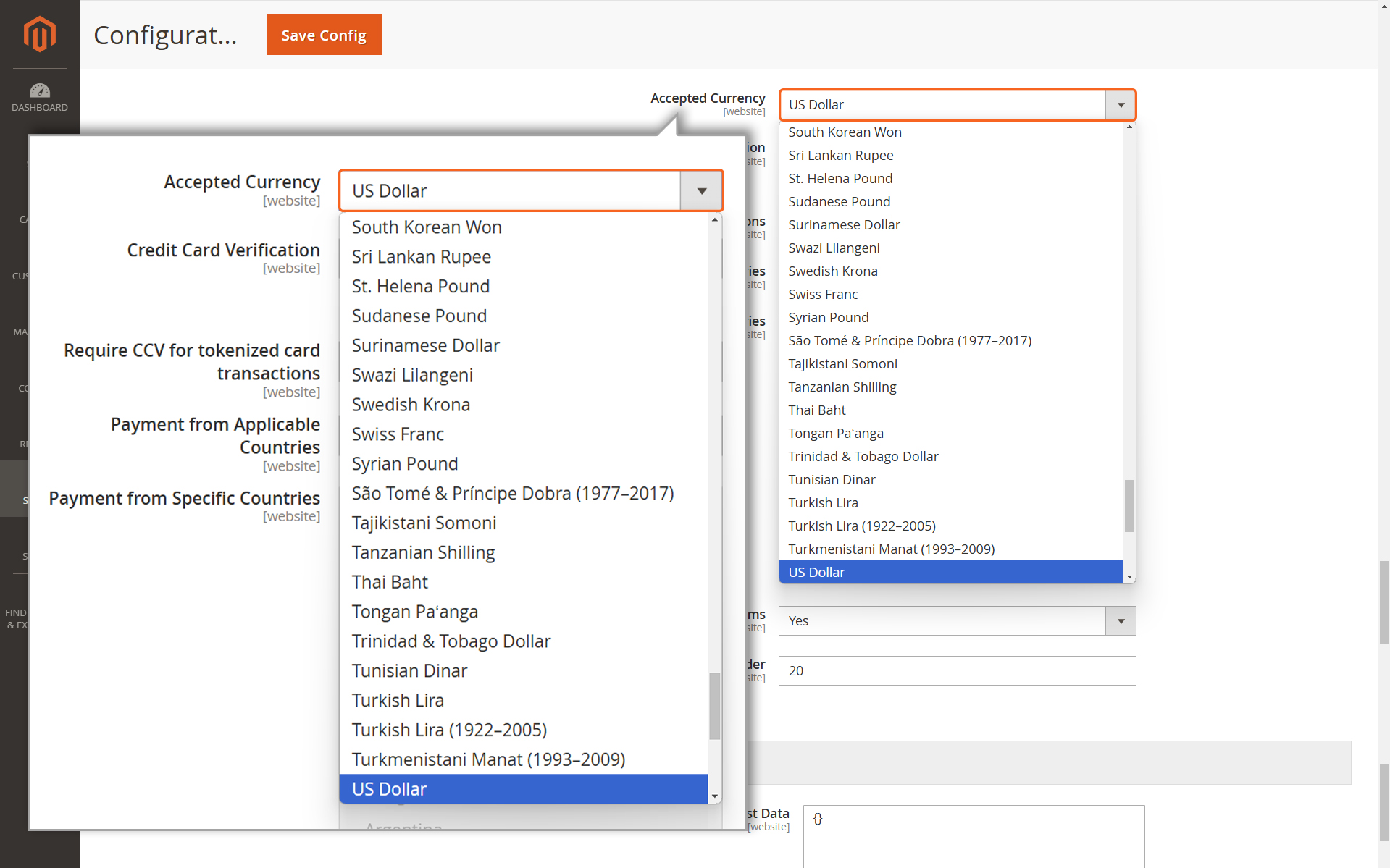
Task: Pick Swiss Franc in right list
Action: click(x=951, y=294)
